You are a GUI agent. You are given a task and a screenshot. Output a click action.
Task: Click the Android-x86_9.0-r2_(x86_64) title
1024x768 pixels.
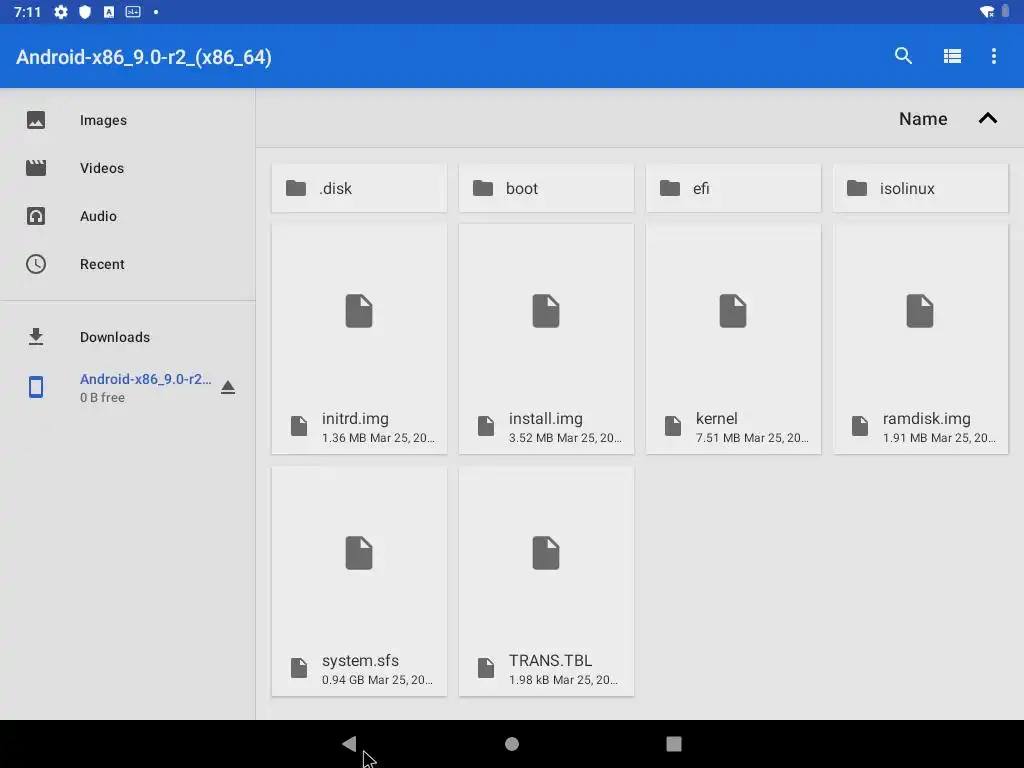pos(144,57)
